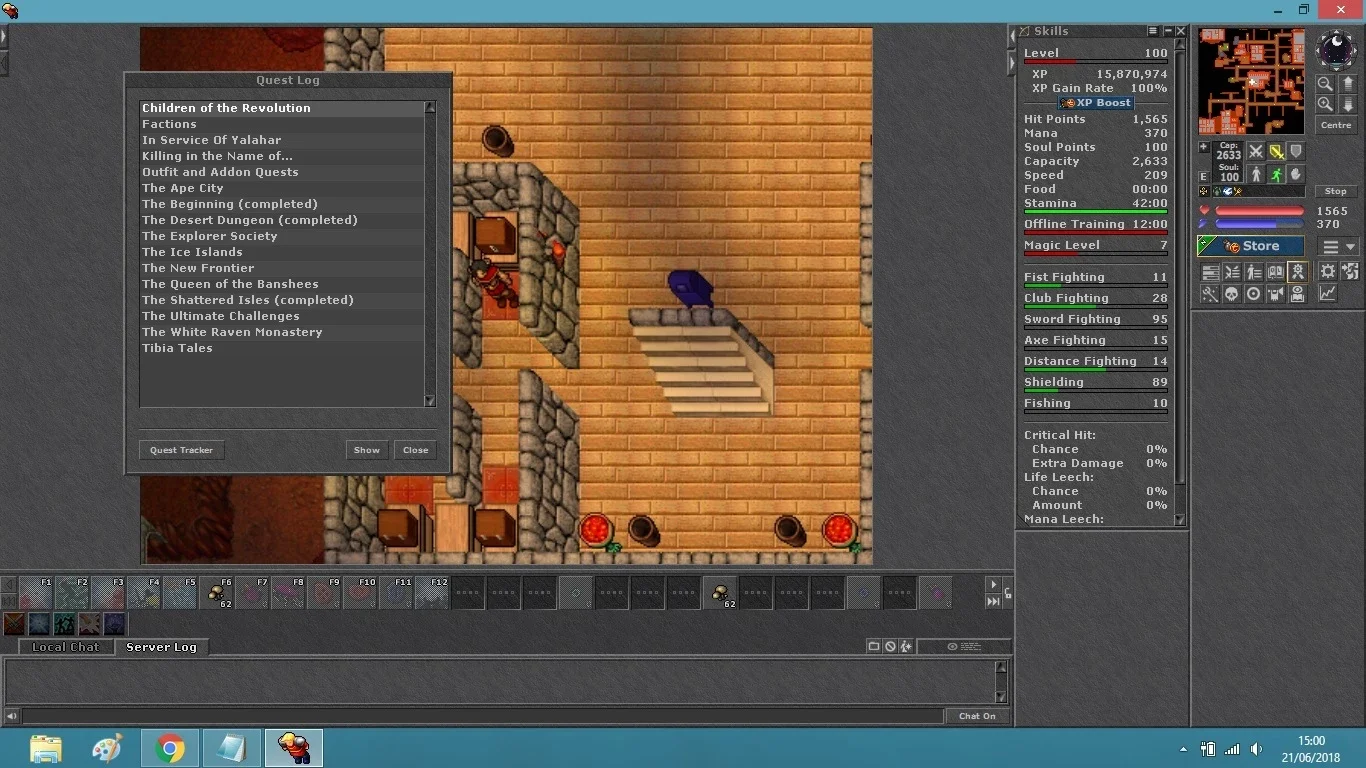The height and width of the screenshot is (768, 1366).
Task: Click the red health bar
Action: (x=1260, y=211)
